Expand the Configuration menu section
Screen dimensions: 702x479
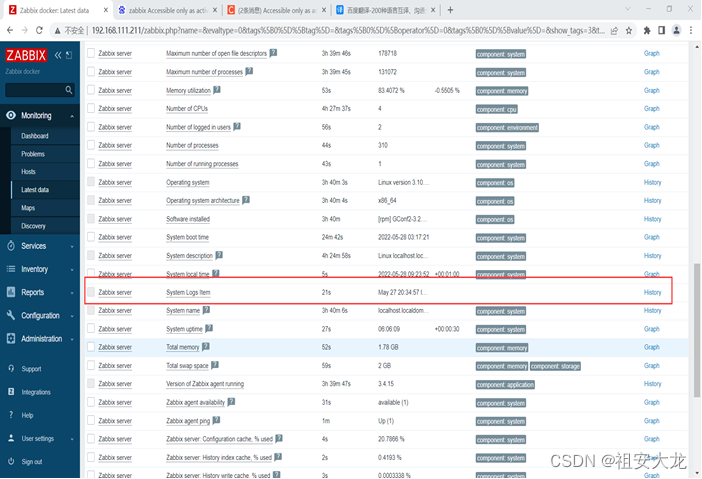pyautogui.click(x=72, y=316)
